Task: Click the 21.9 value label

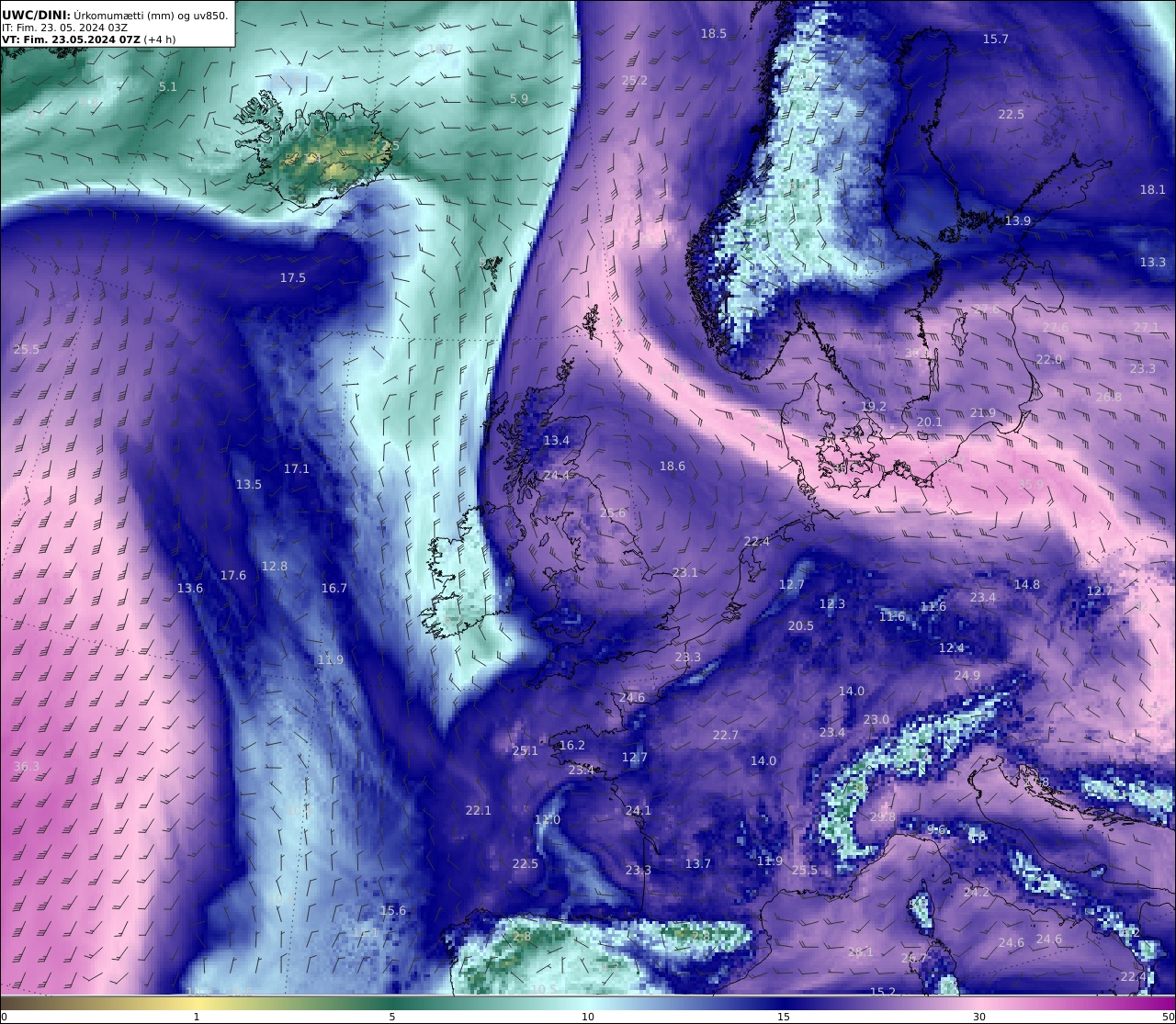Action: pyautogui.click(x=983, y=412)
